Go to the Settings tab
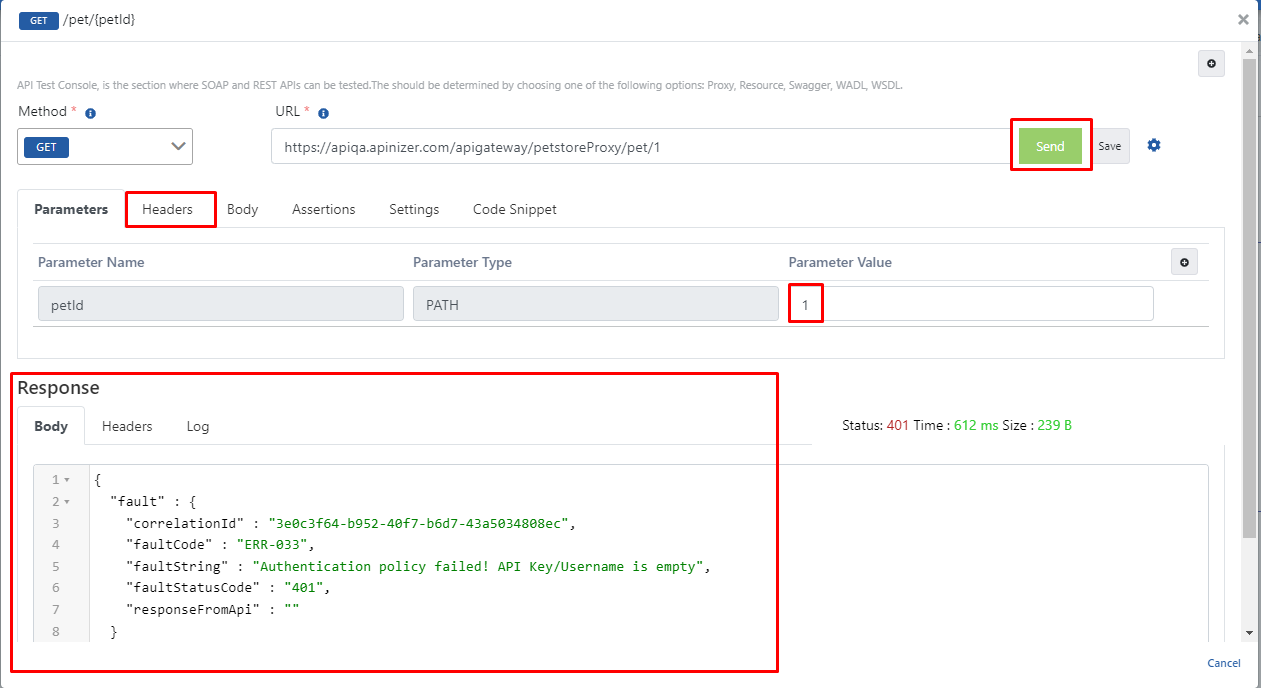 pos(414,209)
